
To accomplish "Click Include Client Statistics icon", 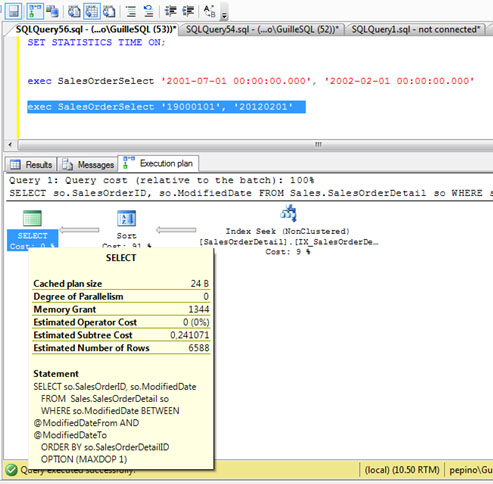I will [x=52, y=11].
